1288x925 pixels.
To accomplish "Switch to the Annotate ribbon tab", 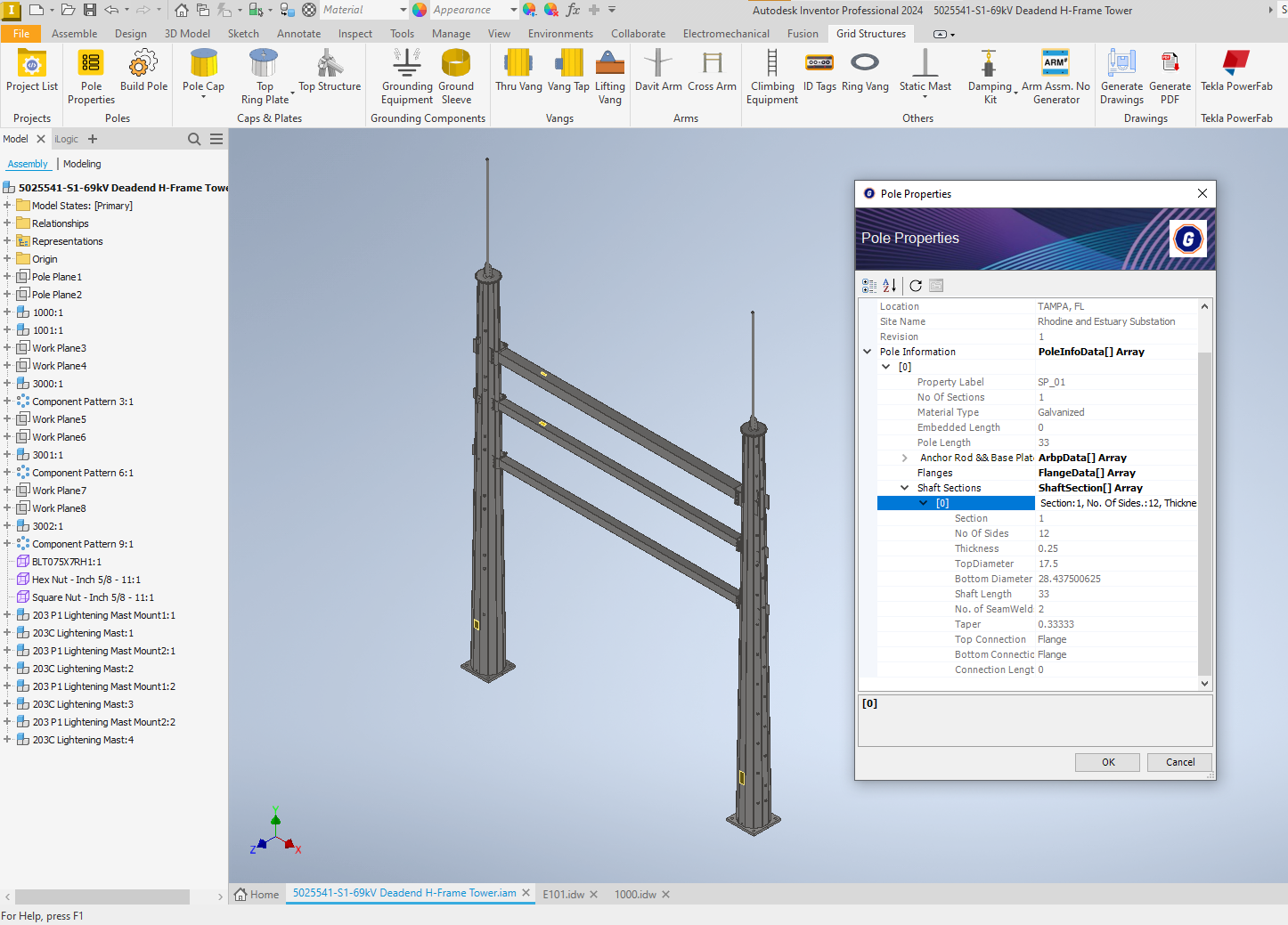I will [298, 33].
